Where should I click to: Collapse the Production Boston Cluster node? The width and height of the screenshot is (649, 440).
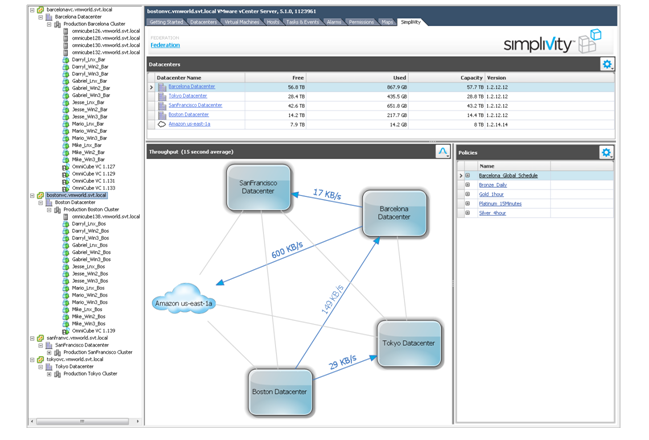pos(49,209)
